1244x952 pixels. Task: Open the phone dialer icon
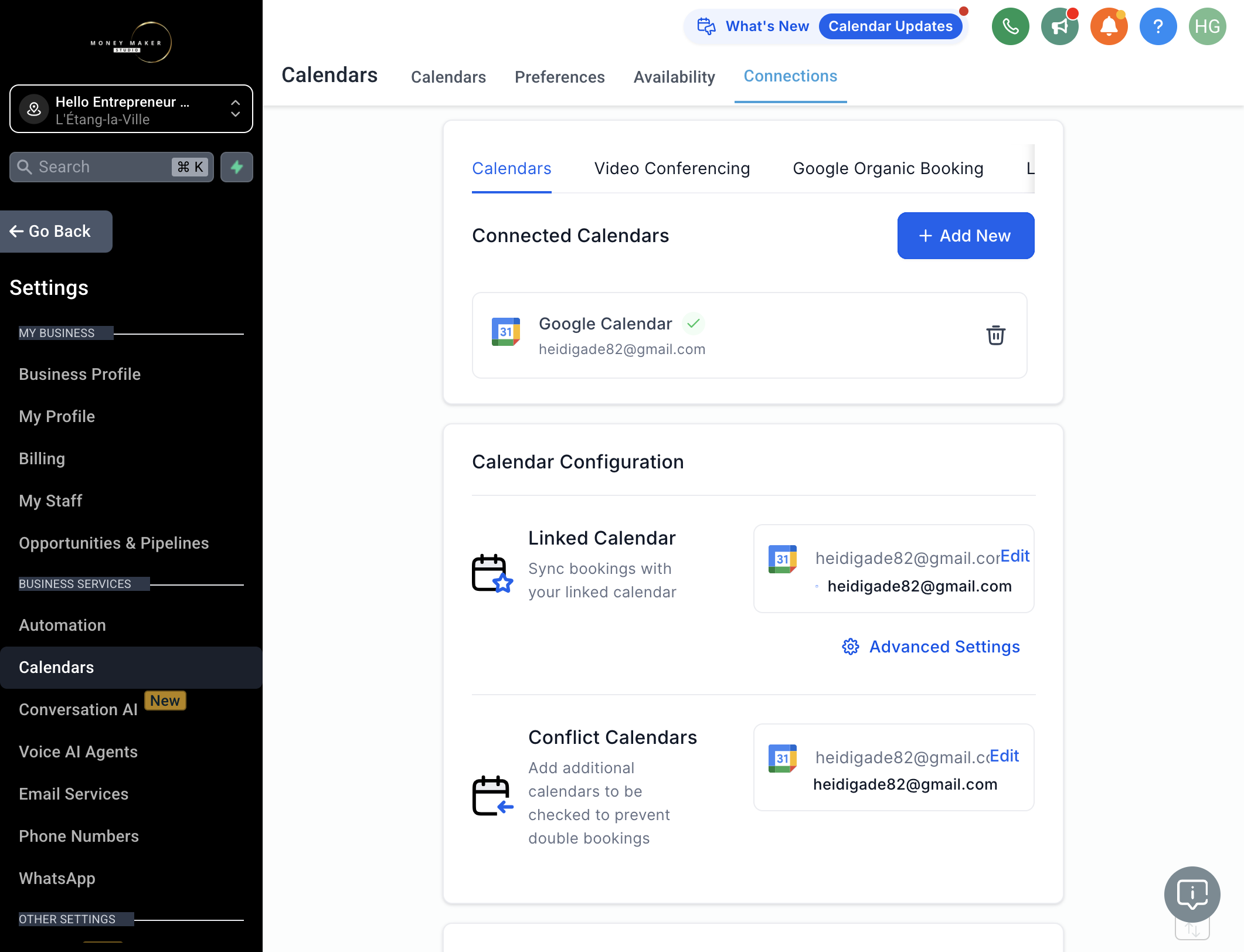[1010, 26]
